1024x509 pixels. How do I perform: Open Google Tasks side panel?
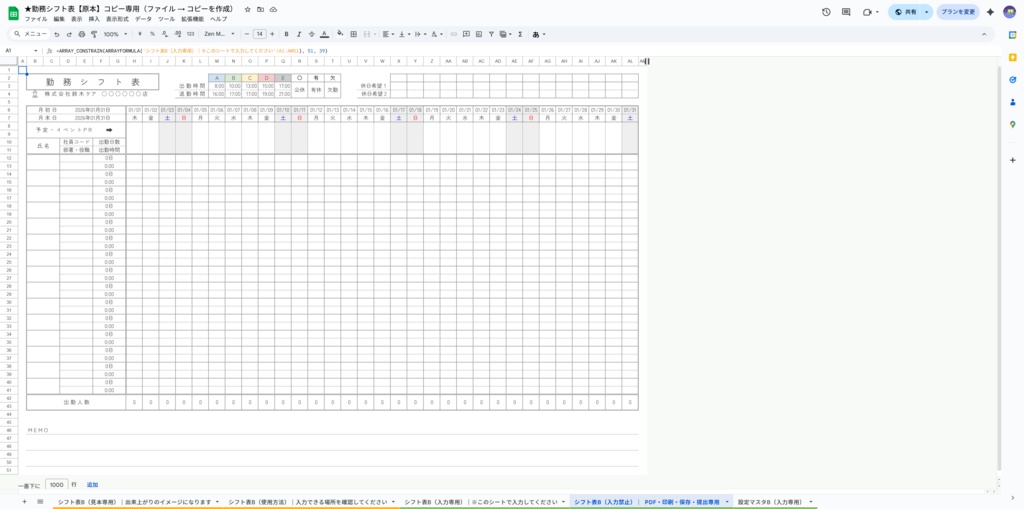tap(1012, 80)
